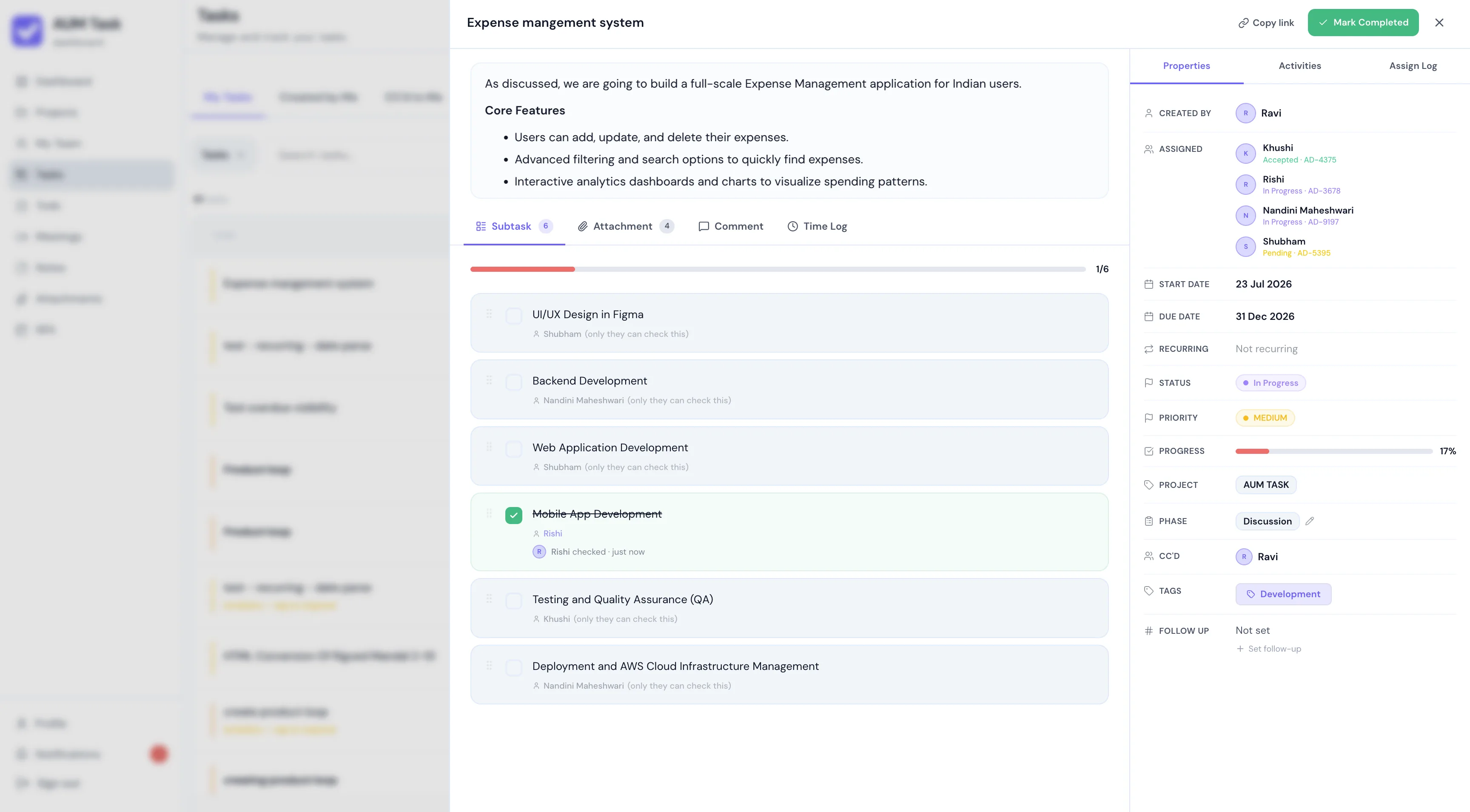The width and height of the screenshot is (1470, 812).
Task: Click the pencil icon next to Discussion phase
Action: coord(1310,521)
